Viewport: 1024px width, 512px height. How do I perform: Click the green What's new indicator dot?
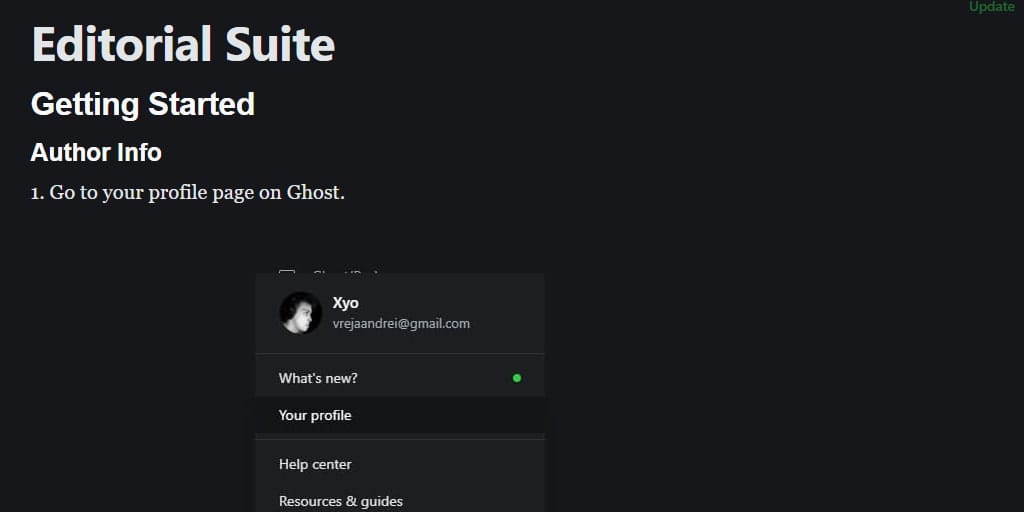pyautogui.click(x=517, y=377)
